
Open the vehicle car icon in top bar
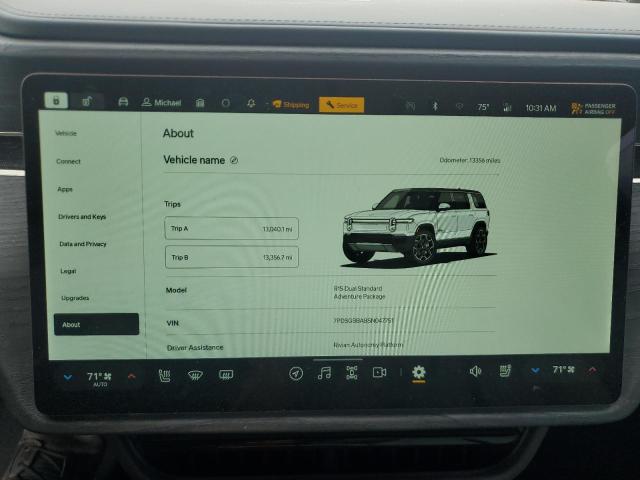coord(123,102)
